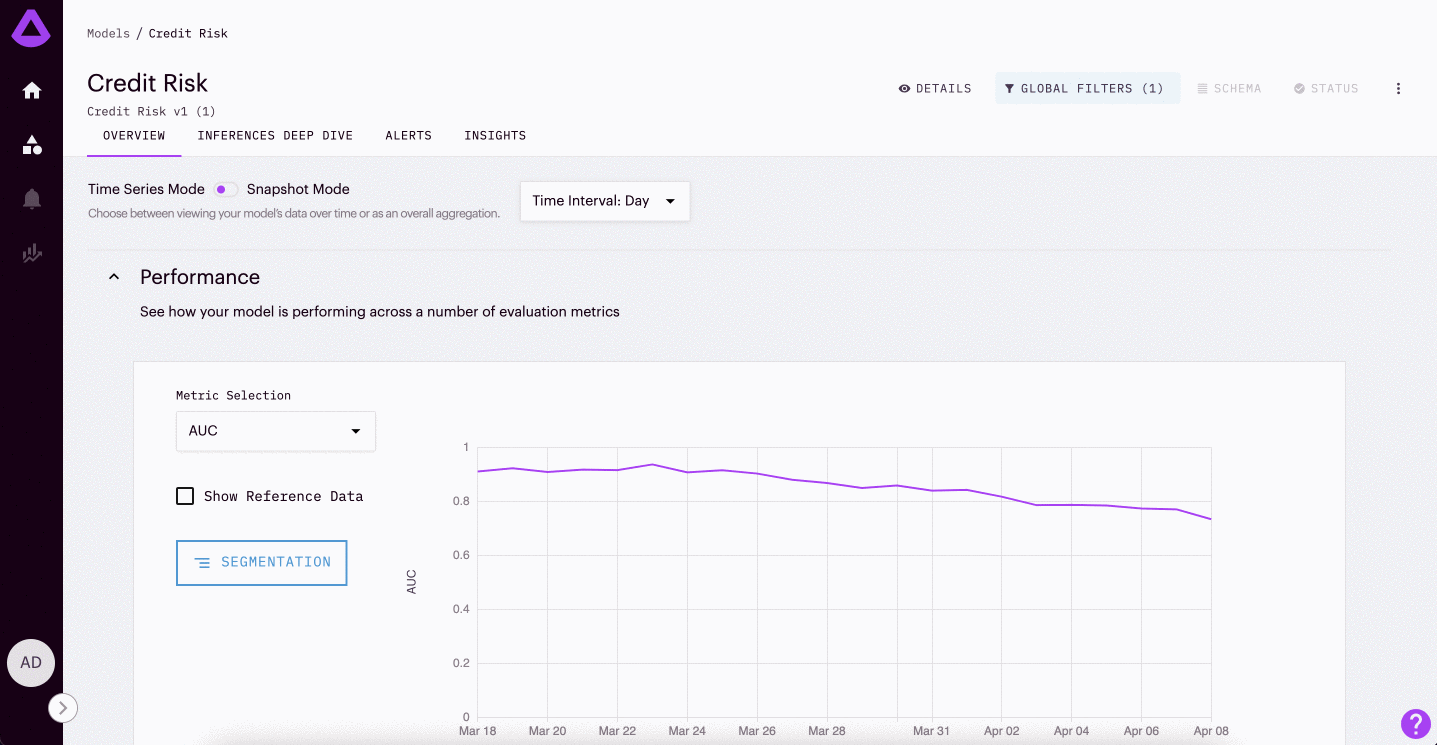This screenshot has width=1437, height=745.
Task: Expand the sidebar with arrow button
Action: tap(63, 708)
